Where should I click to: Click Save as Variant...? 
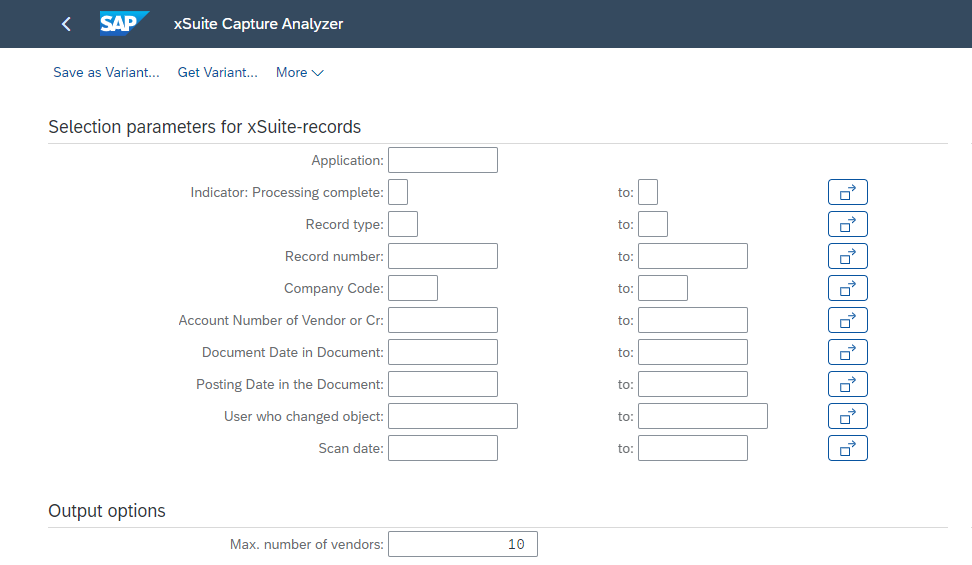point(106,73)
